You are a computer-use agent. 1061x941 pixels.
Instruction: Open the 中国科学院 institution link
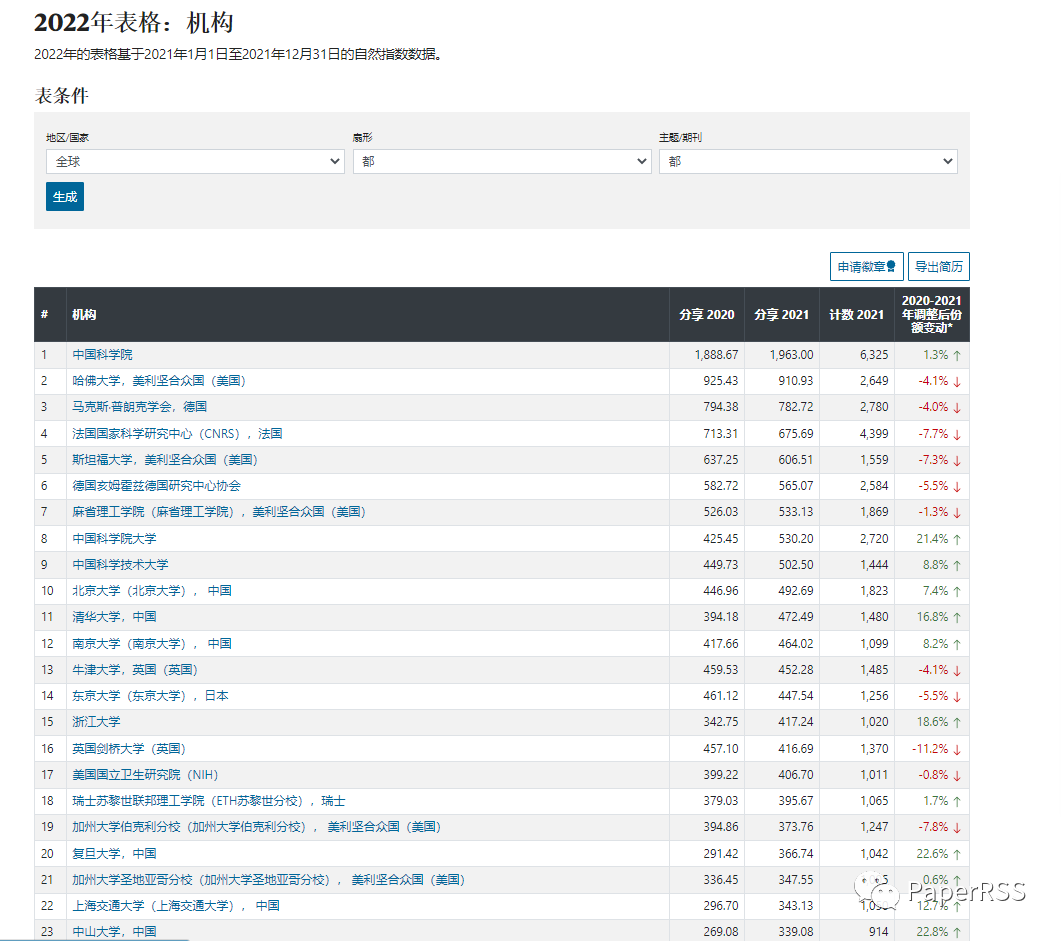coord(102,354)
